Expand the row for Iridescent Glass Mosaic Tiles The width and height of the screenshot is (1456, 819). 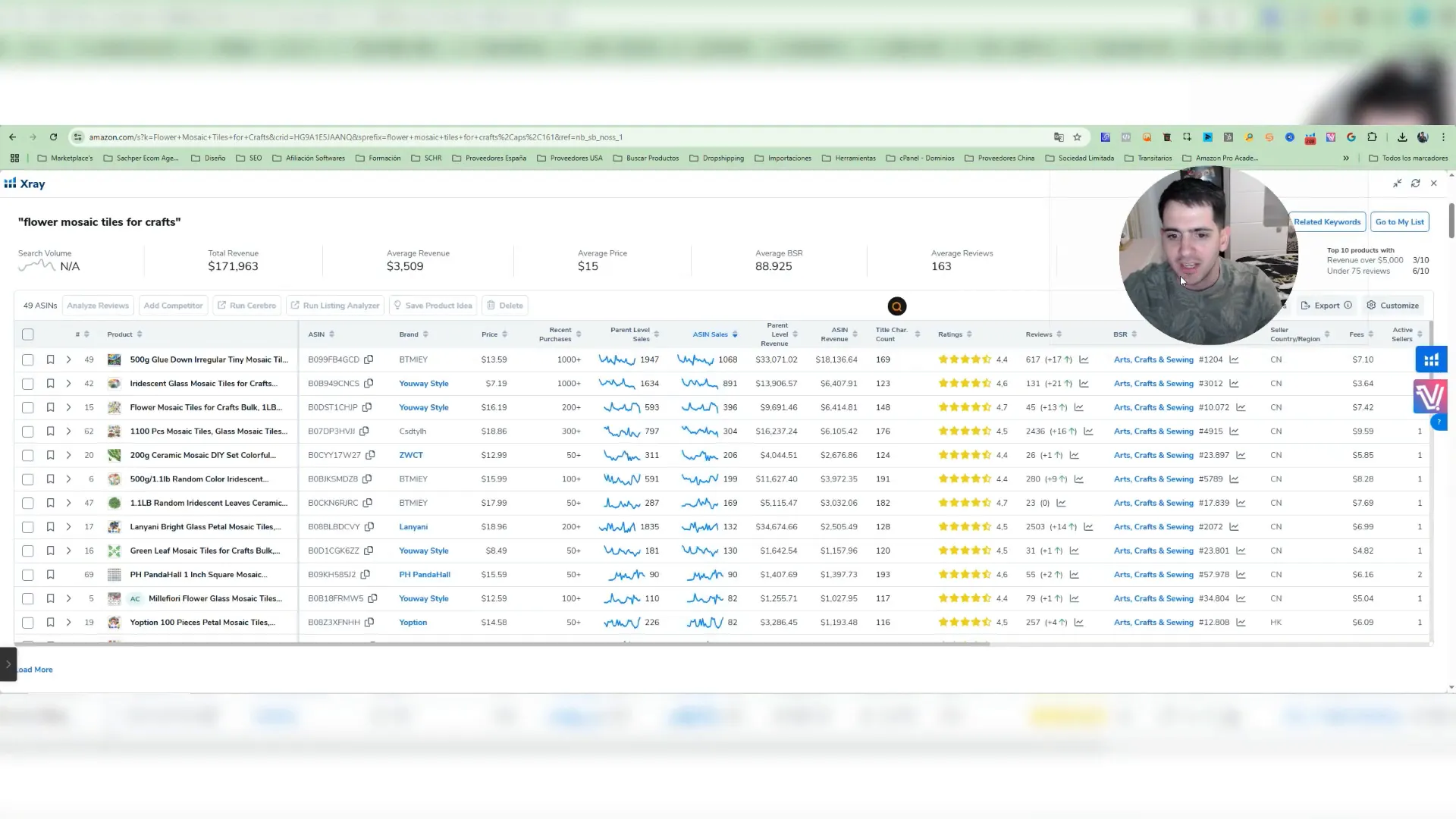[x=68, y=384]
